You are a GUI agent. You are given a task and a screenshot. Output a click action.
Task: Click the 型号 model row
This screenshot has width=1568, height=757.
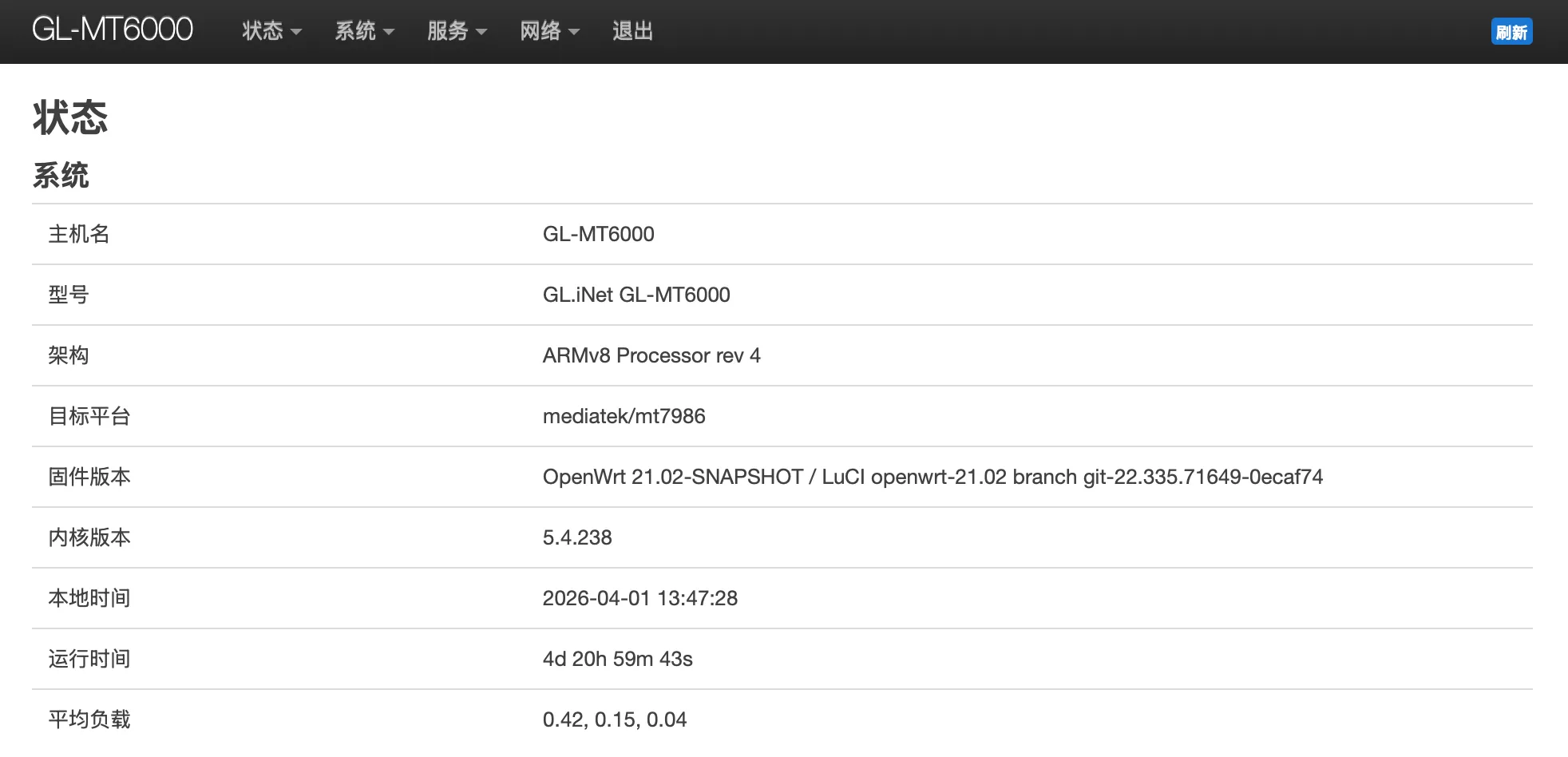(x=636, y=295)
